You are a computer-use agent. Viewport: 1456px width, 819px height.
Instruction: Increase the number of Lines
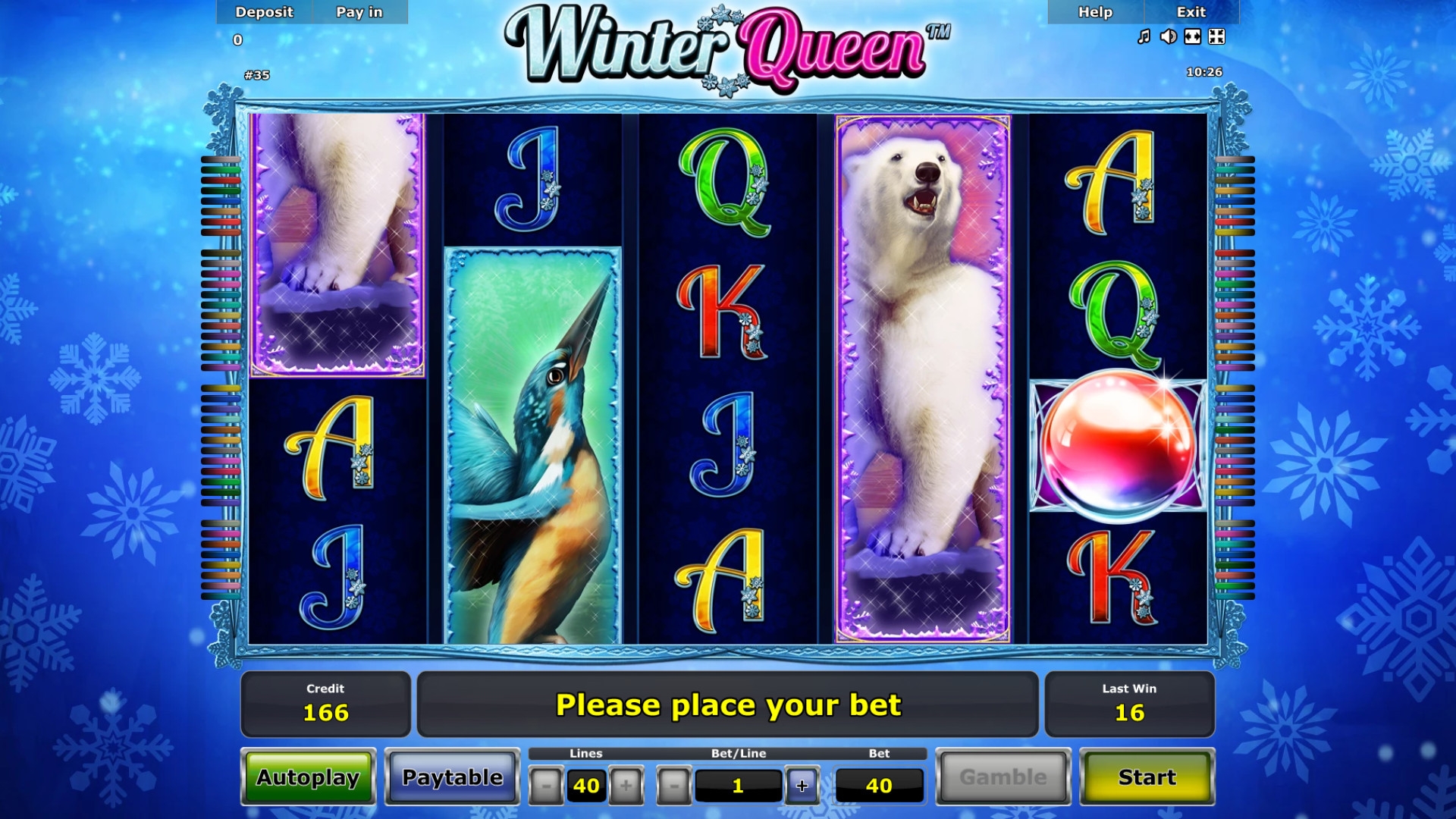point(626,786)
